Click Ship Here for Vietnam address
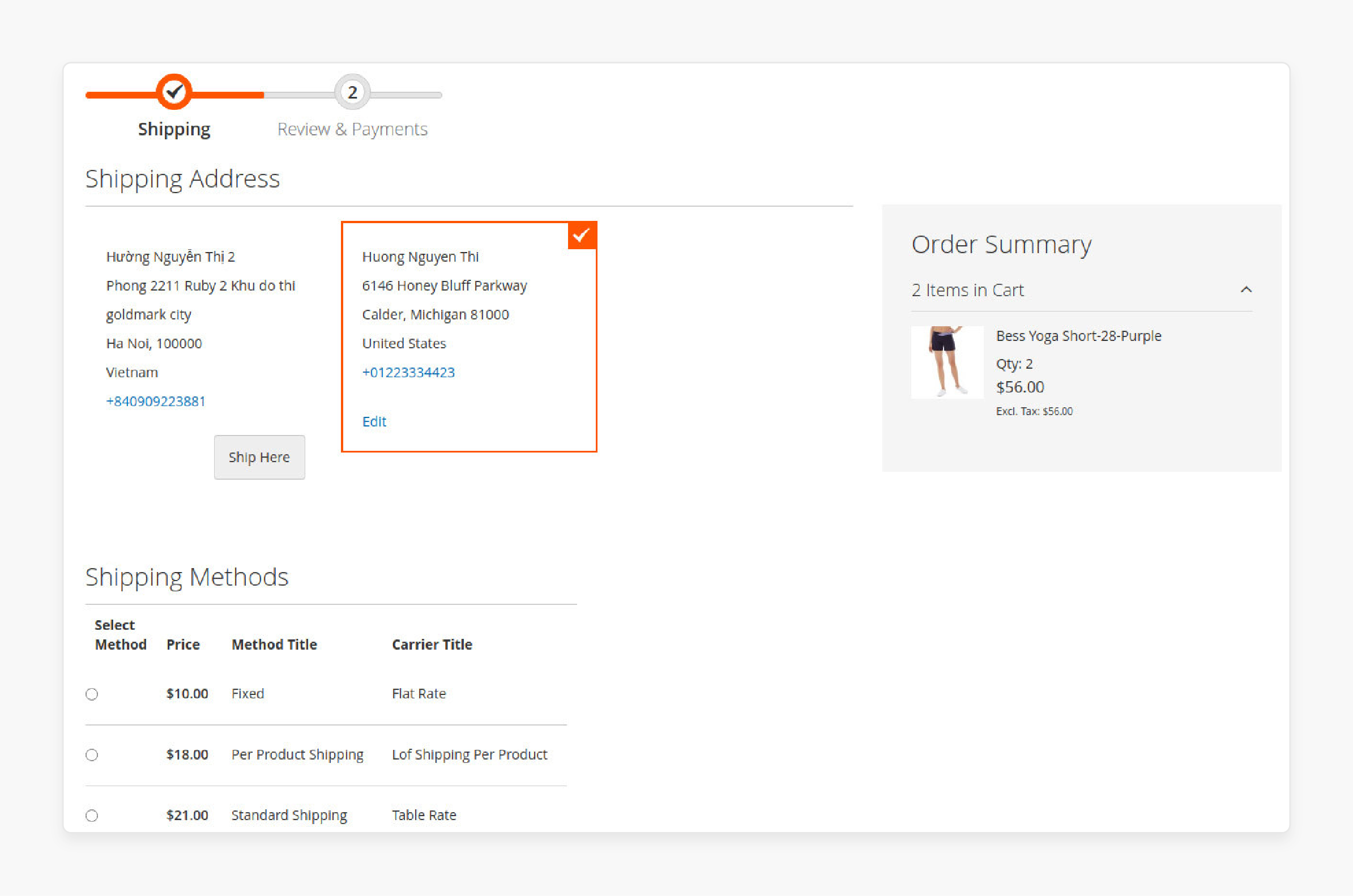Image resolution: width=1353 pixels, height=896 pixels. click(x=259, y=457)
